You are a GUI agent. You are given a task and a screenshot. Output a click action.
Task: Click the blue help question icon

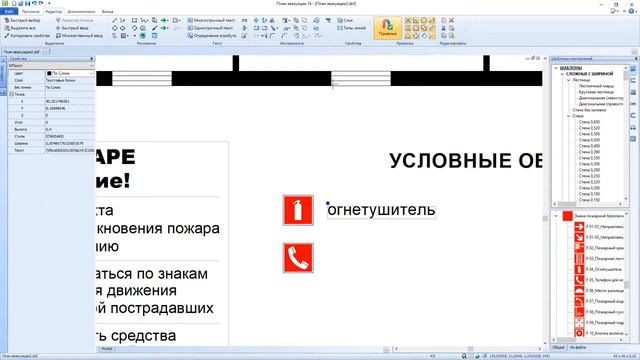632,11
